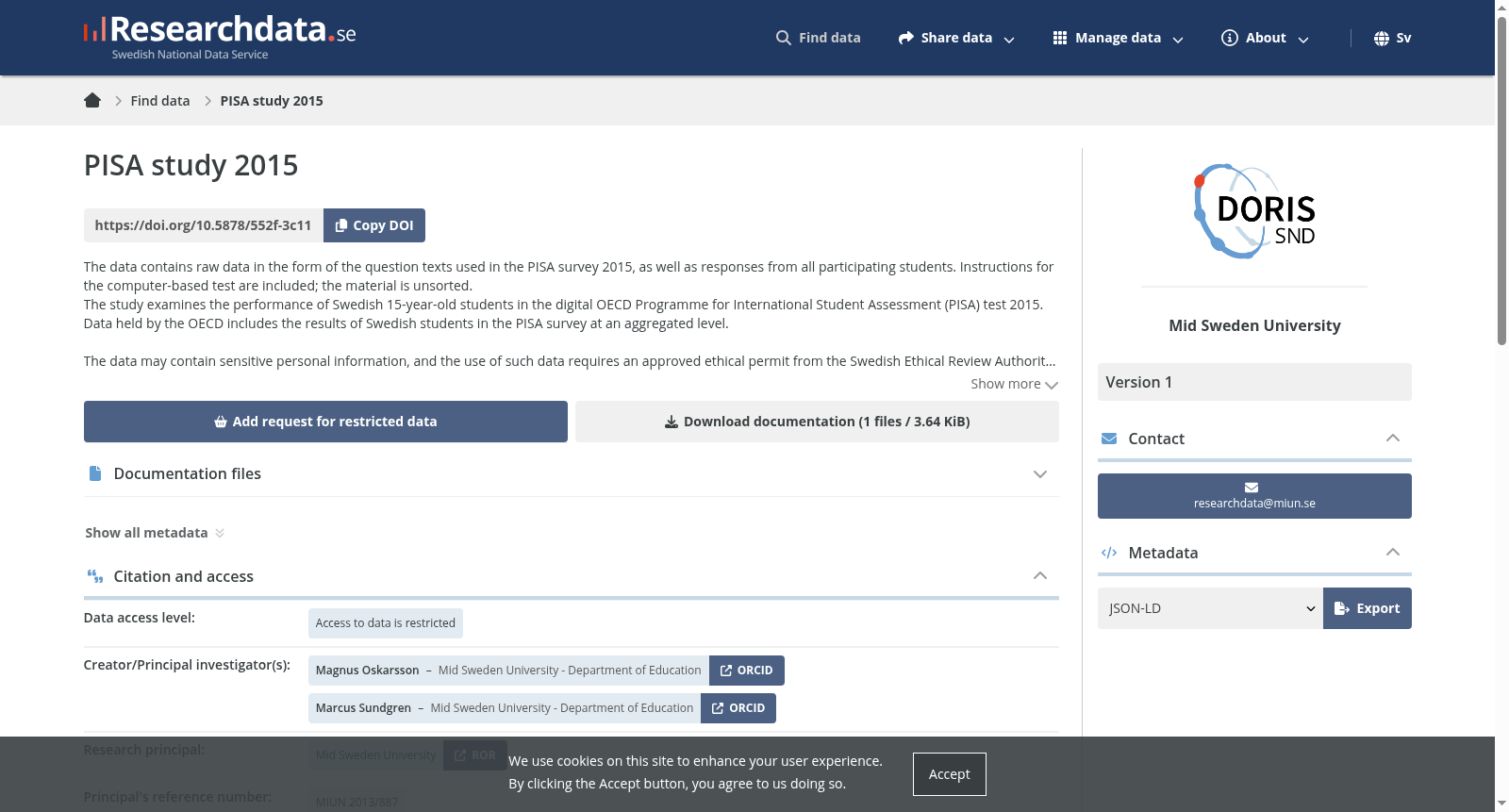Open the Researchdata.se logo homepage

[220, 38]
